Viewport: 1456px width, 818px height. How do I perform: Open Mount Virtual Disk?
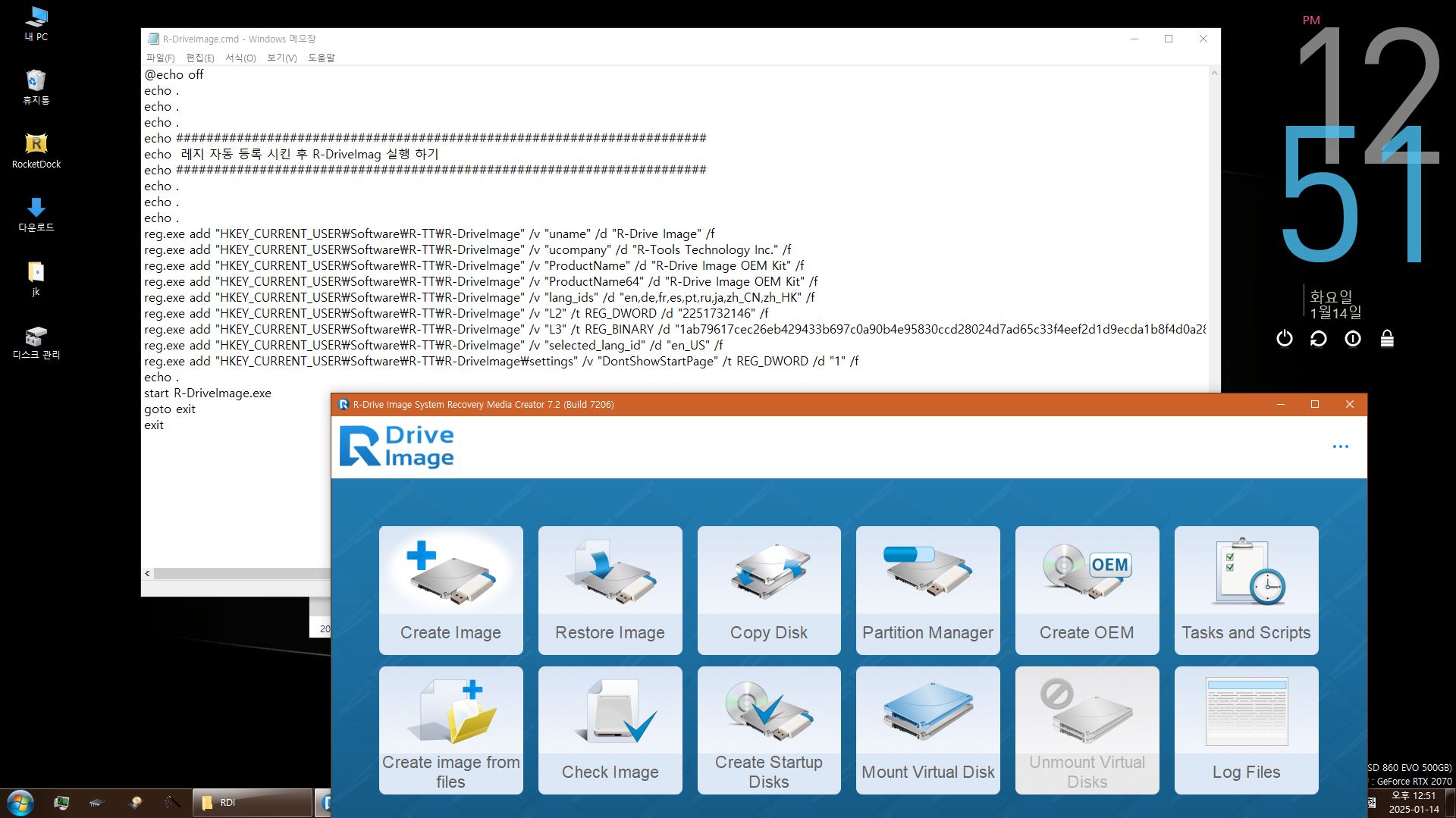pos(927,730)
